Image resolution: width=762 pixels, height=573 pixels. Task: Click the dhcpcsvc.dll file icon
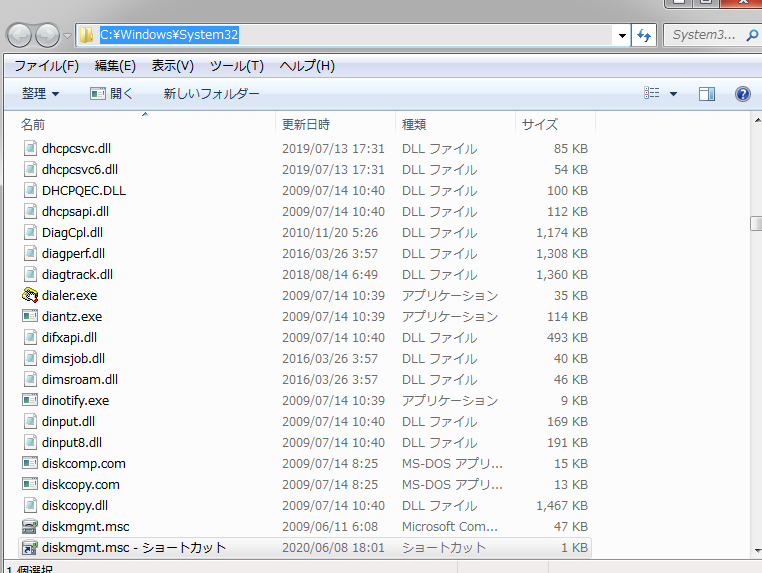pyautogui.click(x=30, y=148)
